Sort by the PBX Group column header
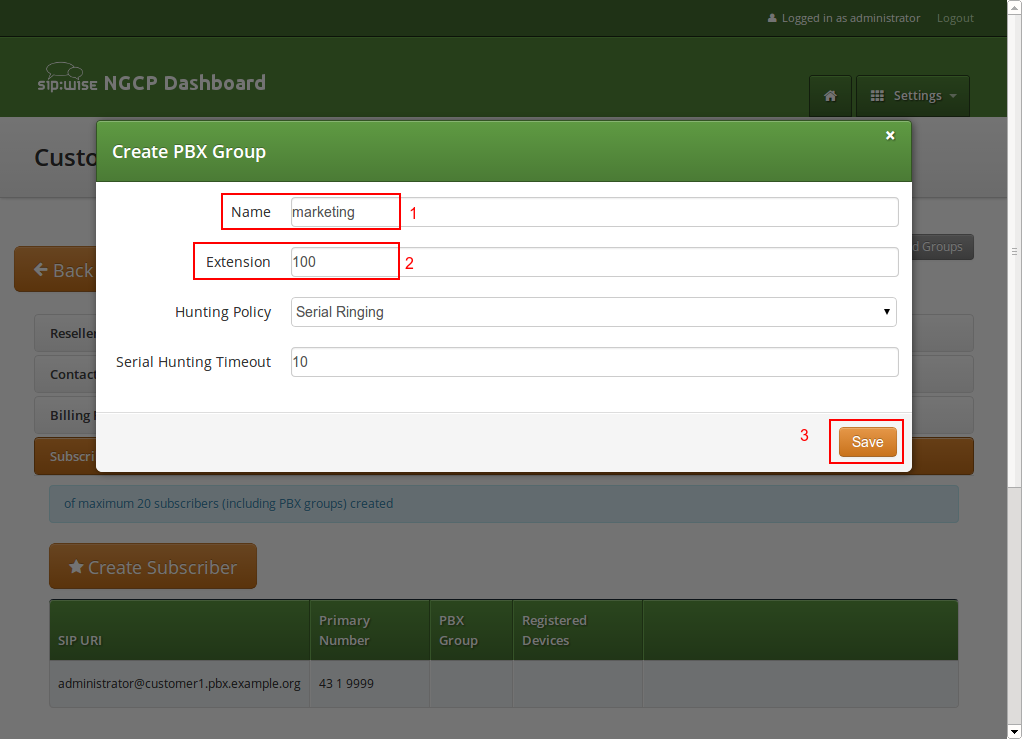The height and width of the screenshot is (739, 1022). click(458, 630)
